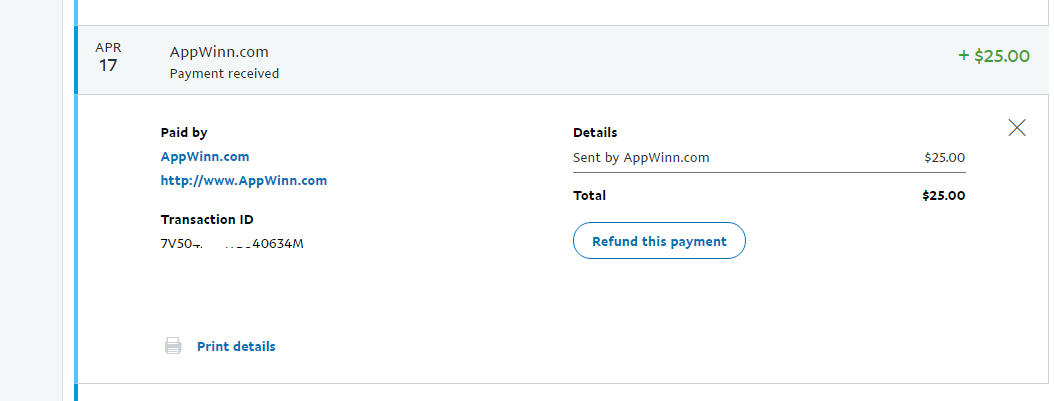Screen dimensions: 1054x401
Task: Click the printer icon
Action: (173, 346)
